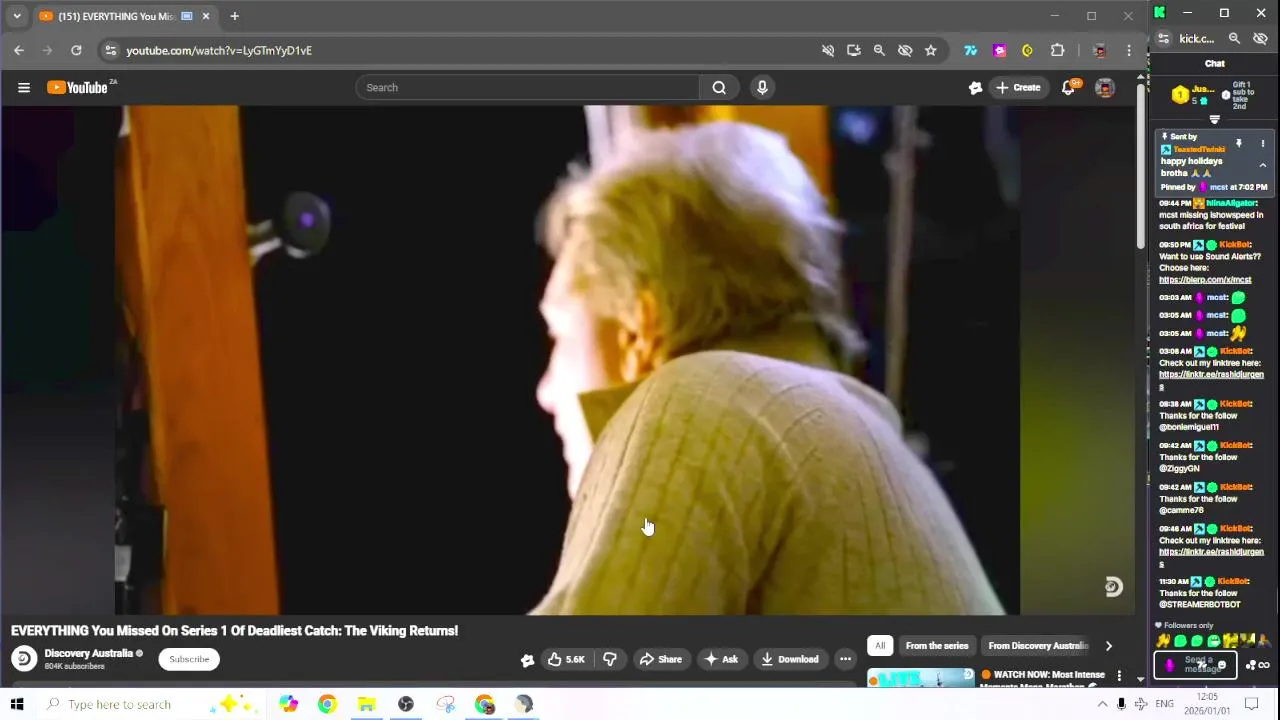Screen dimensions: 1280x720
Task: Open Chrome profile avatar in toolbar
Action: tap(1099, 50)
